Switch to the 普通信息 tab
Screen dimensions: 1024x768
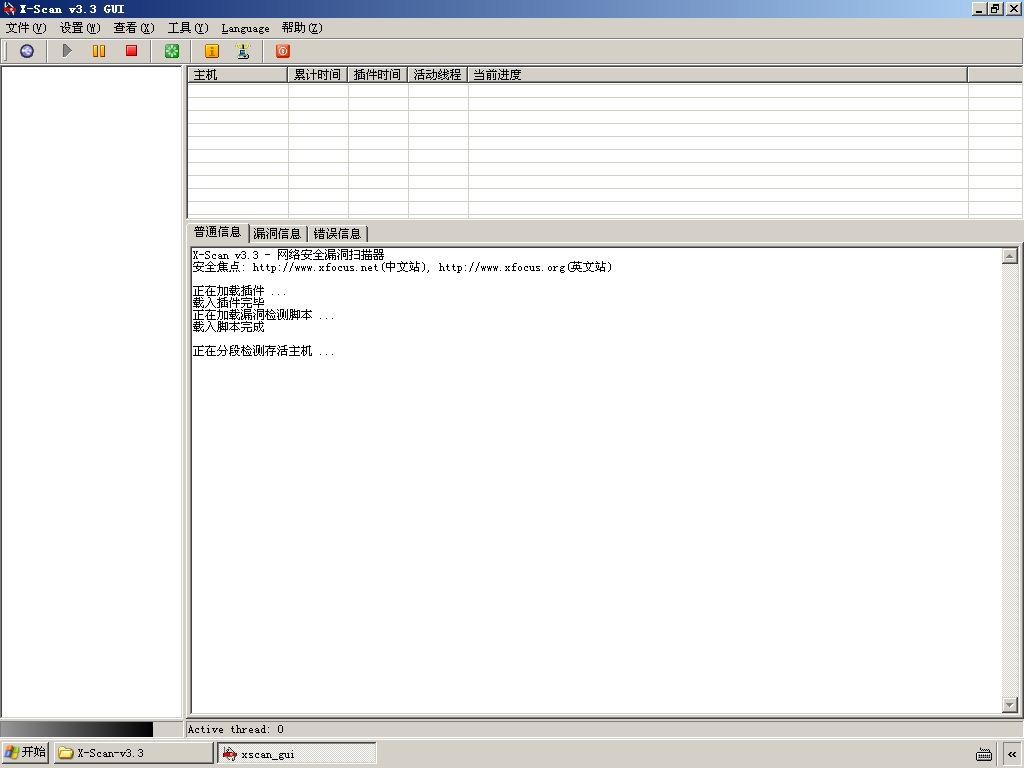tap(217, 232)
